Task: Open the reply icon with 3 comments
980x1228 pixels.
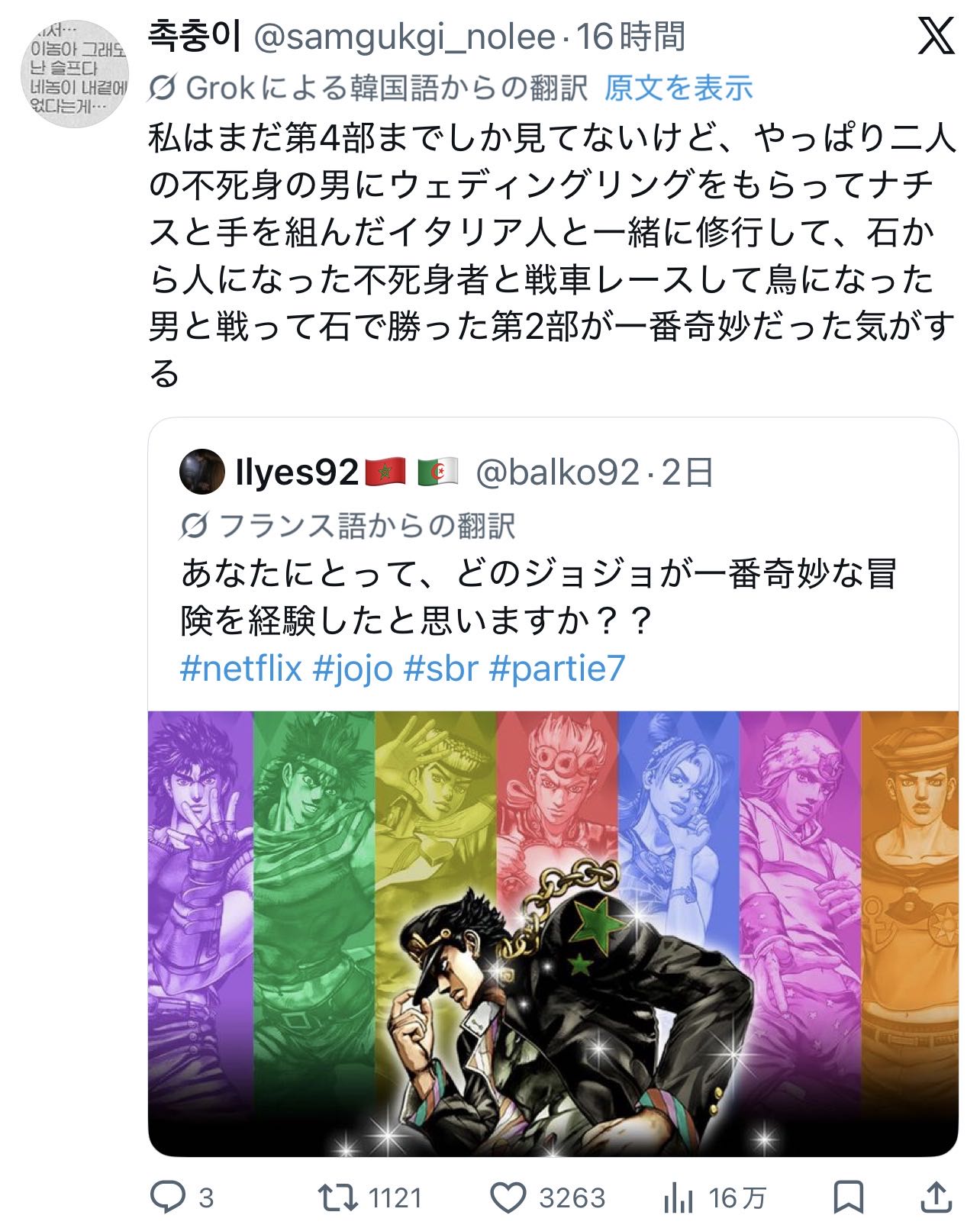Action: pyautogui.click(x=167, y=1197)
